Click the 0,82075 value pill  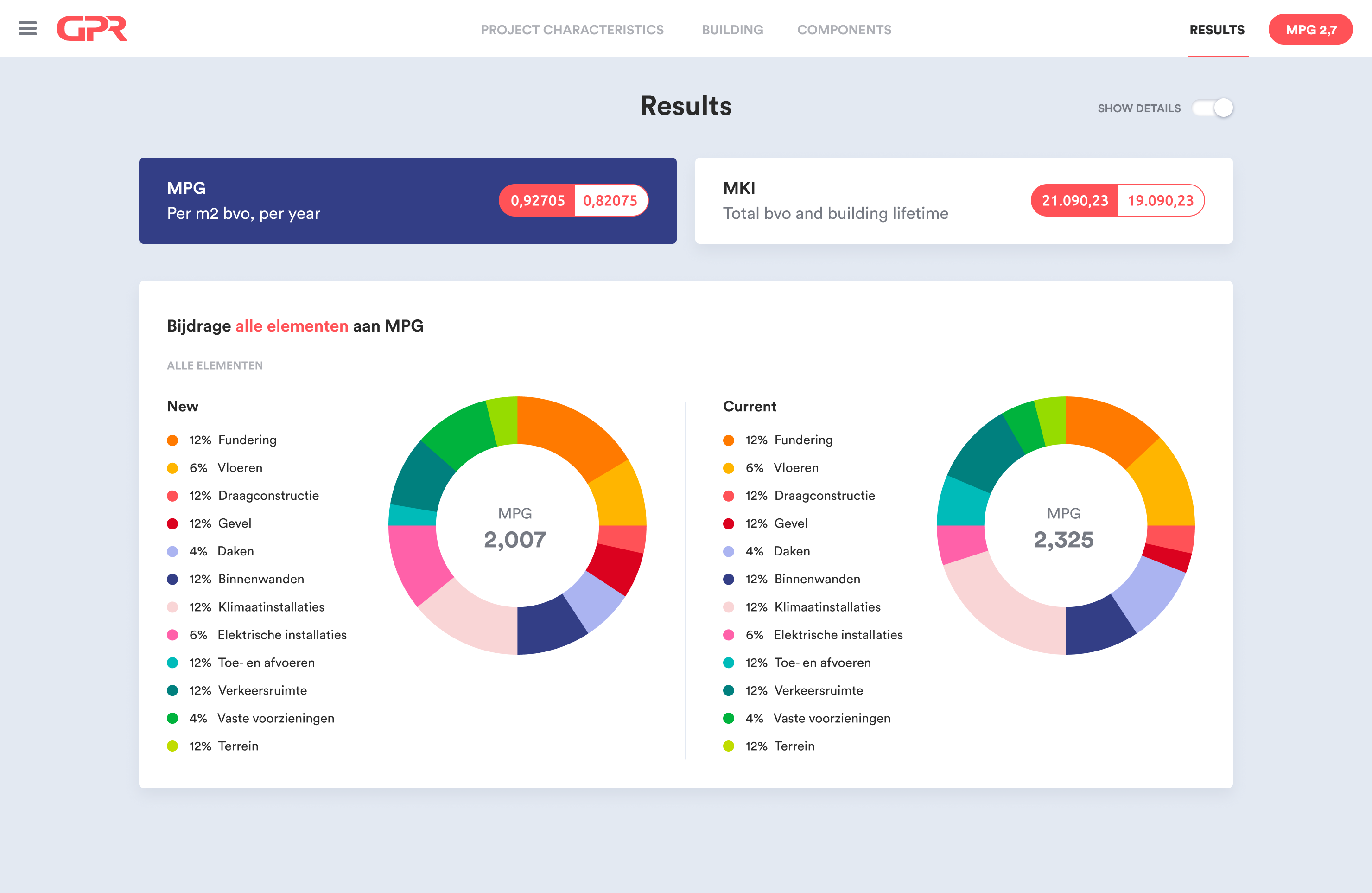[610, 201]
